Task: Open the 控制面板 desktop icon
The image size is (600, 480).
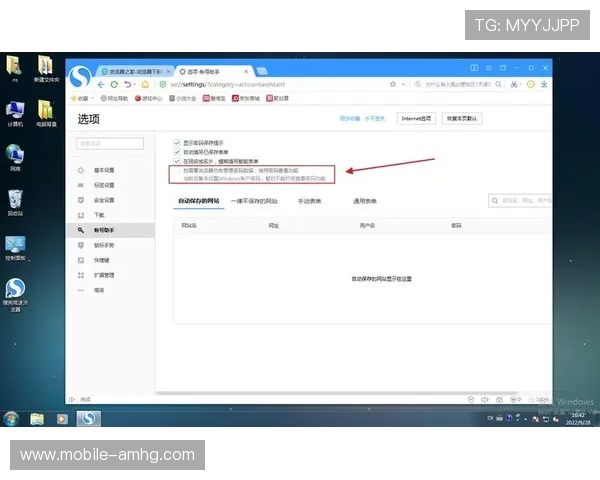Action: [x=15, y=248]
